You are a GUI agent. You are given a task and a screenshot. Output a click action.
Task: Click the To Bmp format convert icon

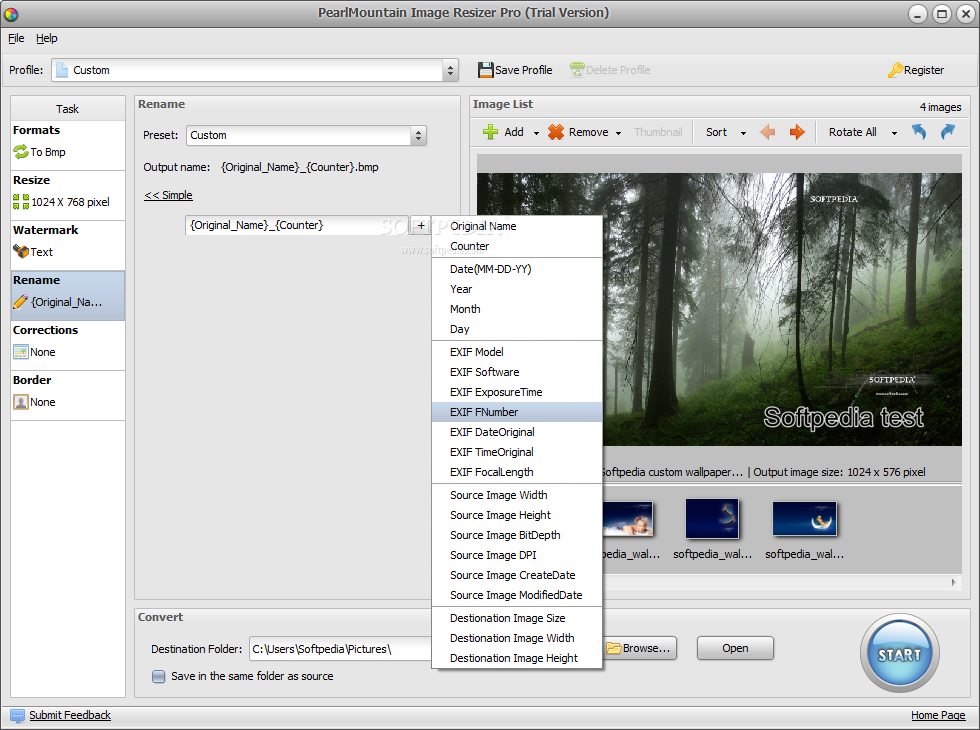pos(21,152)
